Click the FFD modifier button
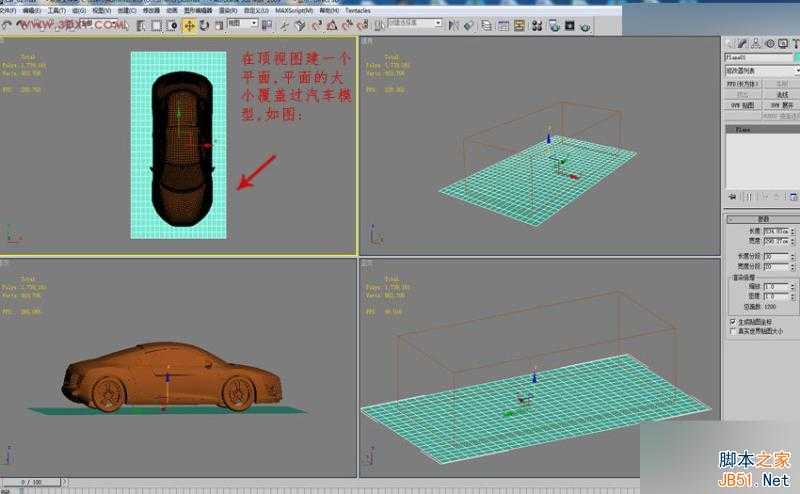 pos(743,84)
